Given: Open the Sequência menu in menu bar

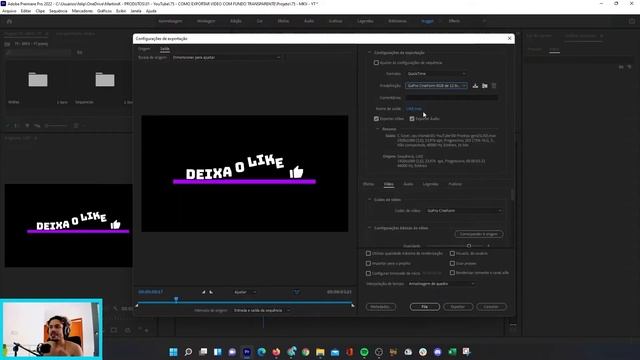Looking at the screenshot, I should [x=58, y=11].
